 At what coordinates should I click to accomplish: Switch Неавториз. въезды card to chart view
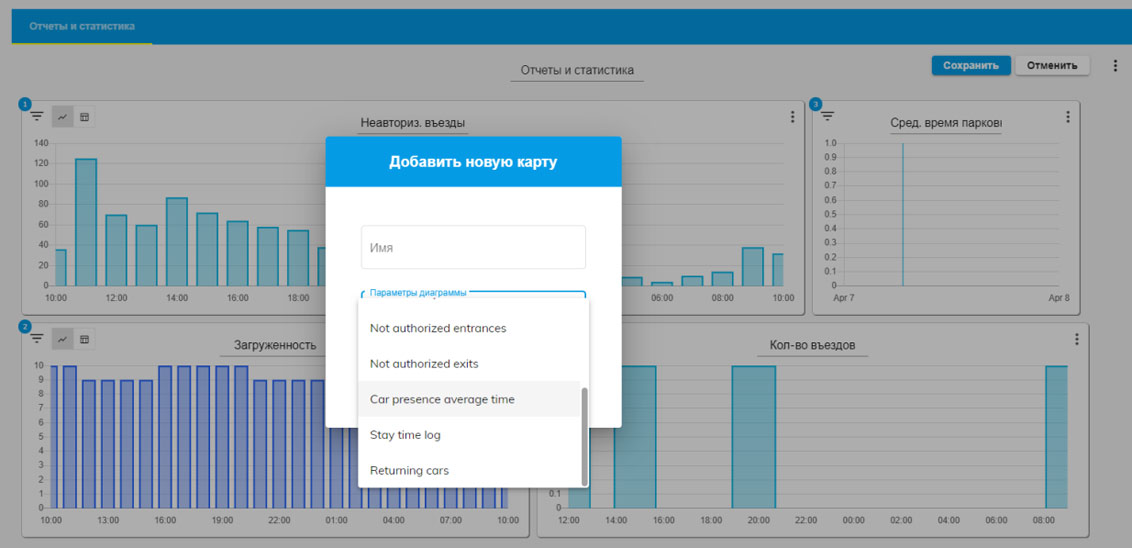62,117
